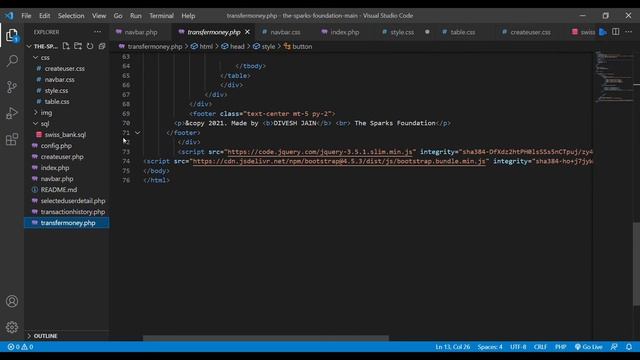This screenshot has height=360, width=640.
Task: Open the Selection menu
Action: [x=71, y=16]
